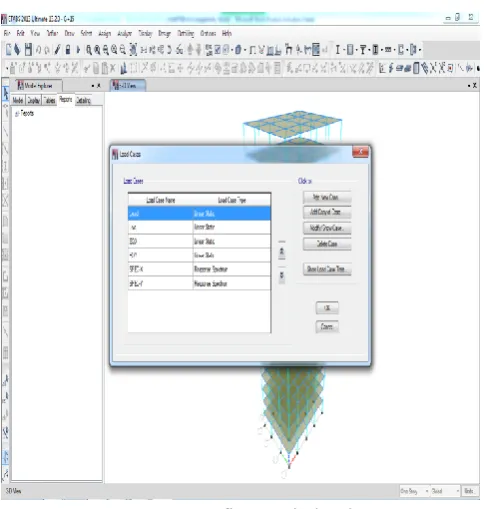Click the Redo arrow icon
This screenshot has width=487, height=509.
47,50
